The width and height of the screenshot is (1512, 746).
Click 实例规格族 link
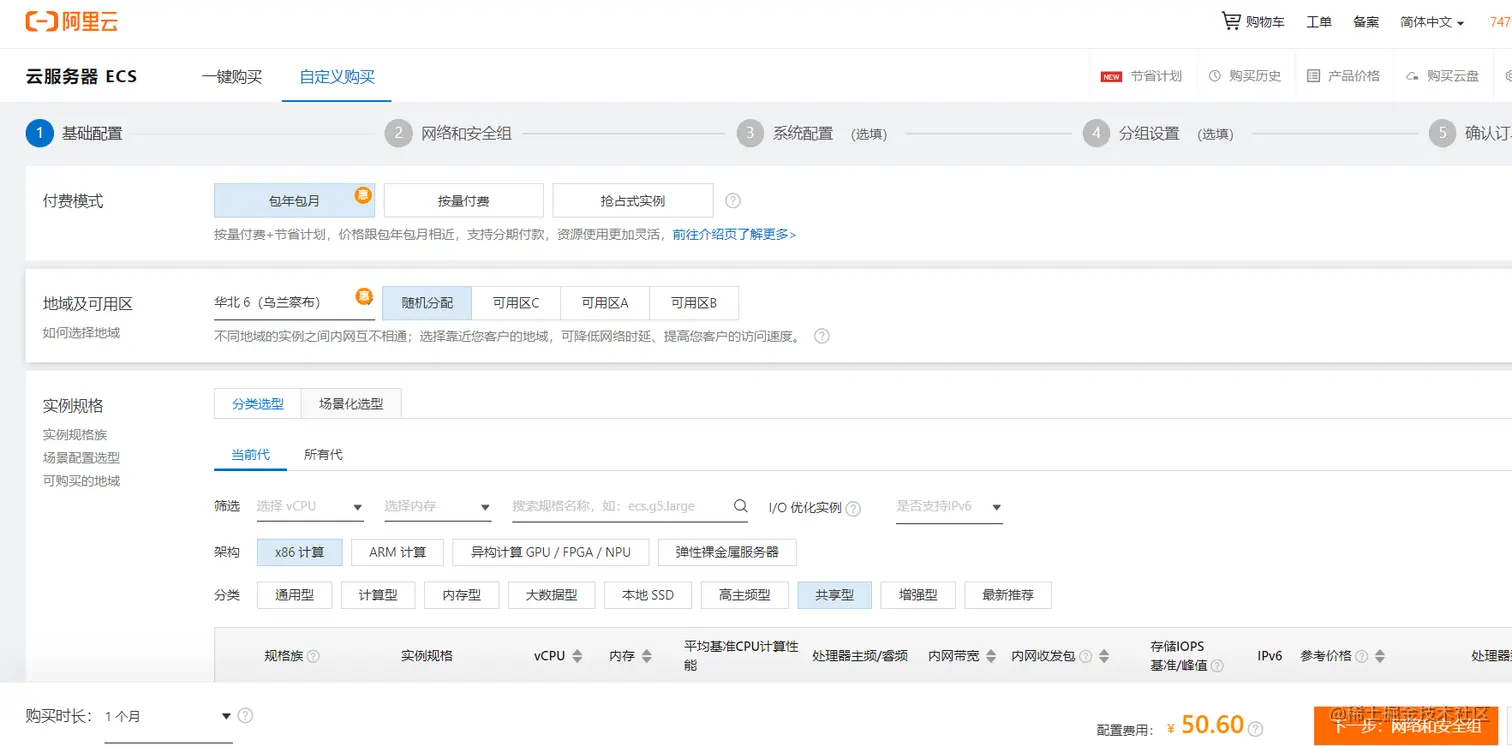pos(75,435)
